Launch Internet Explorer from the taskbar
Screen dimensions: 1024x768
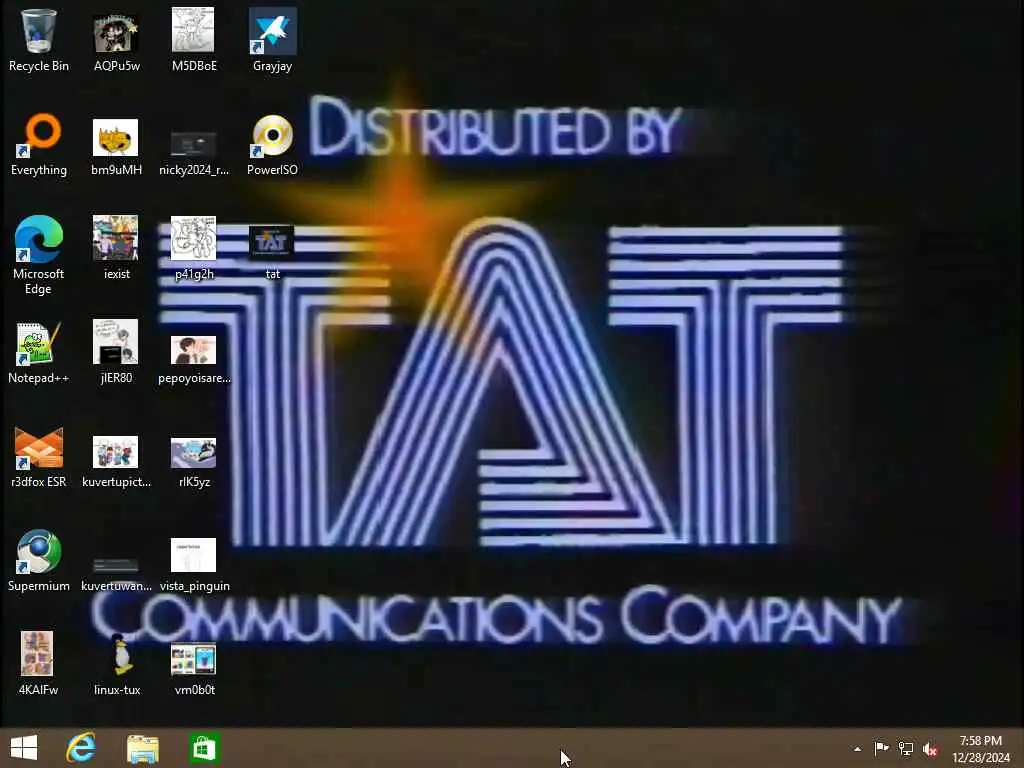click(81, 748)
